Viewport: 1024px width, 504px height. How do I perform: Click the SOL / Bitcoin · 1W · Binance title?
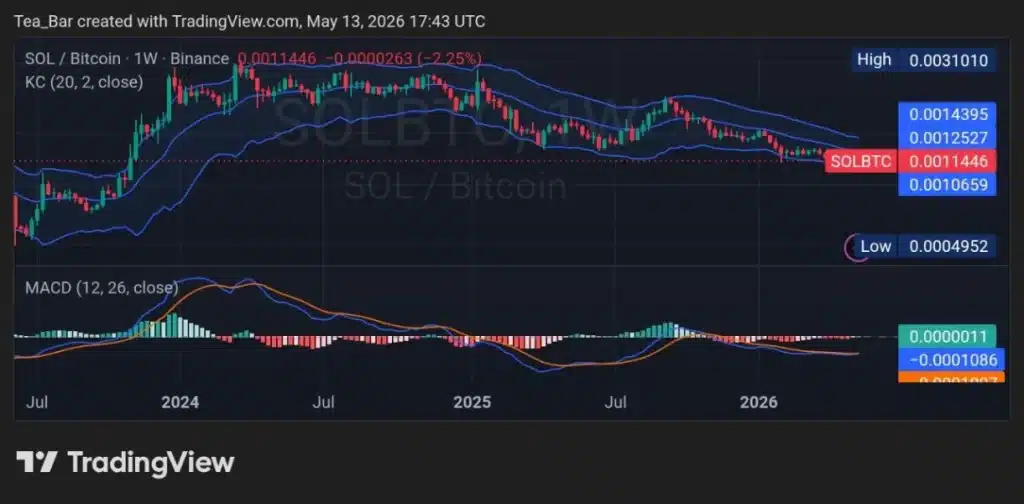127,59
